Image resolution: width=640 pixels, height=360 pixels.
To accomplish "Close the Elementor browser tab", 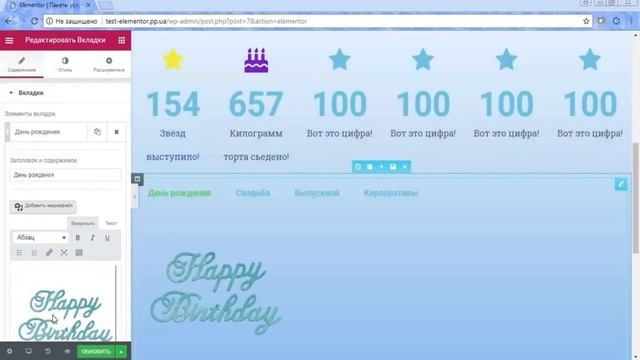I will coord(88,5).
